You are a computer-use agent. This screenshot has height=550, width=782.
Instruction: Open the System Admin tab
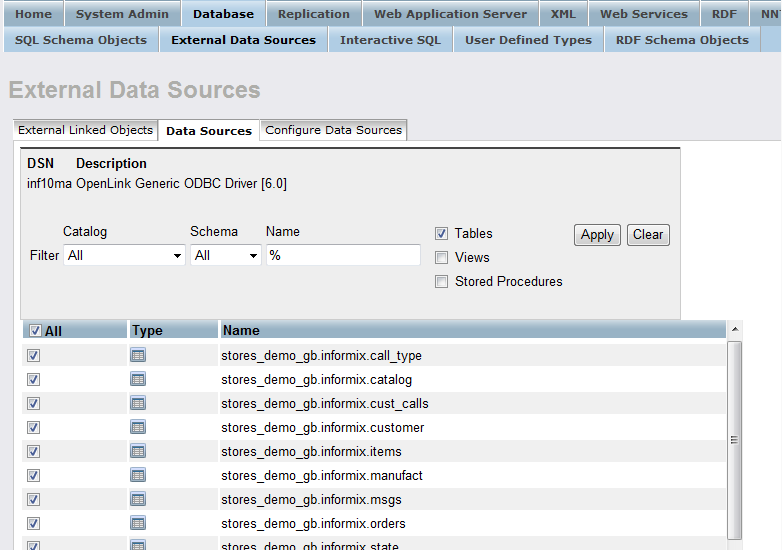click(x=122, y=13)
